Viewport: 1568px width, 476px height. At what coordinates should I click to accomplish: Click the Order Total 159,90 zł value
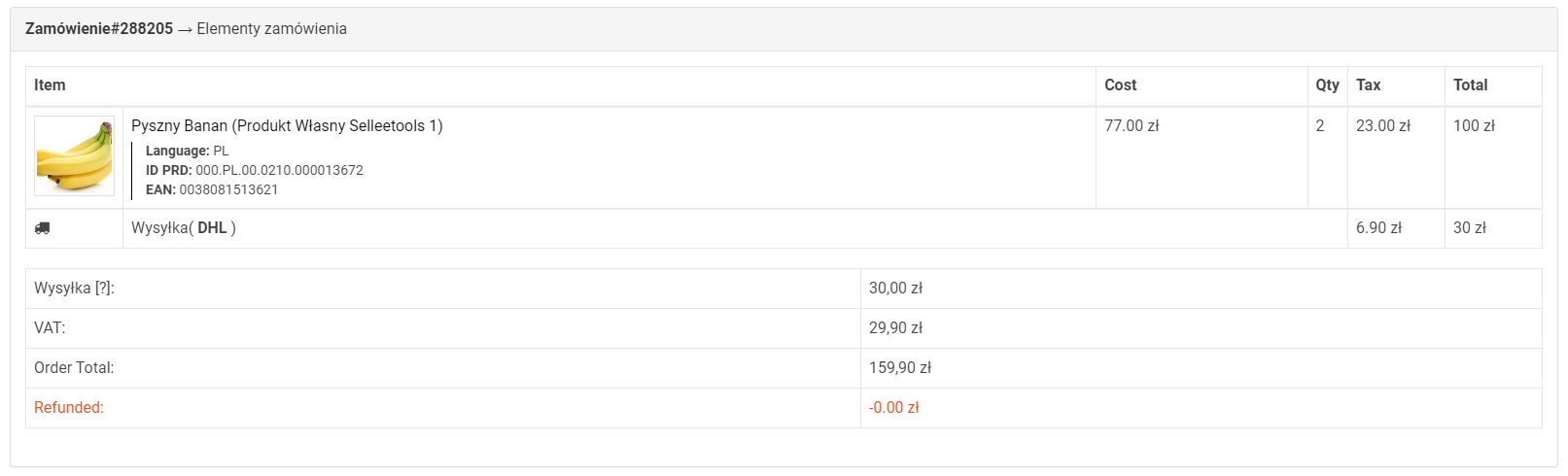(x=900, y=368)
